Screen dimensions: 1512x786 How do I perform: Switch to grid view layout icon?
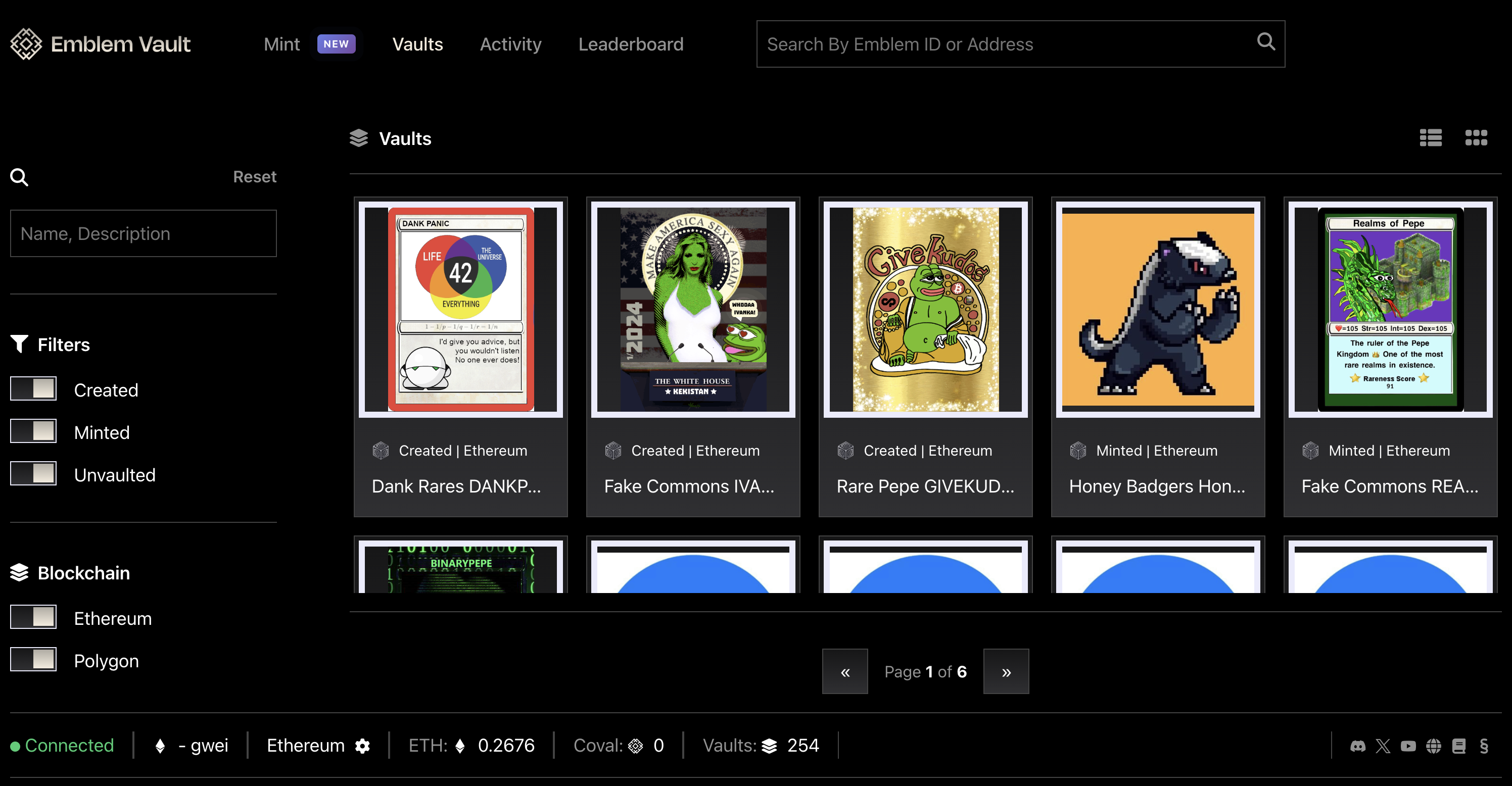point(1476,138)
